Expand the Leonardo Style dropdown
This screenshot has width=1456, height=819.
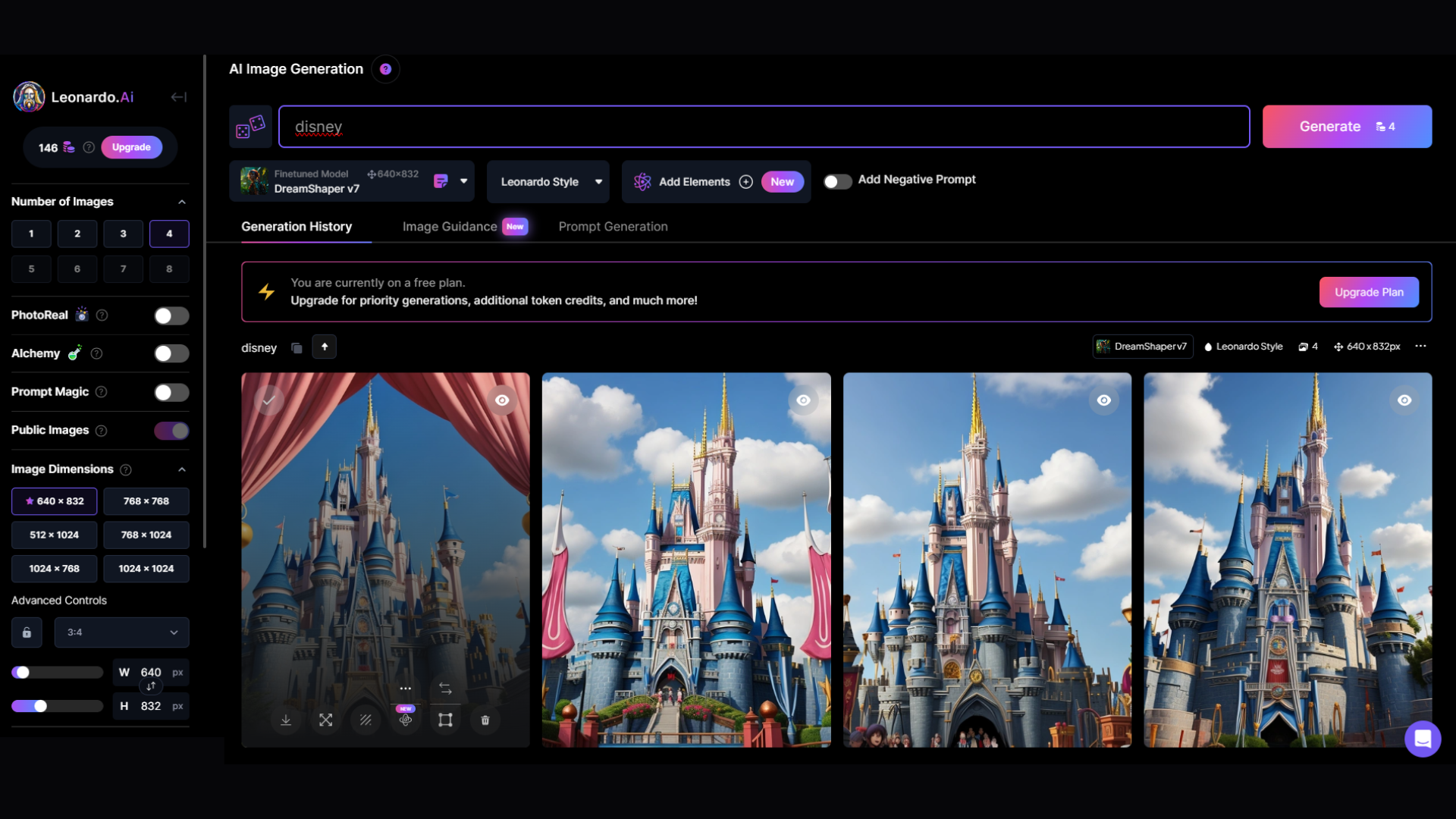[548, 182]
